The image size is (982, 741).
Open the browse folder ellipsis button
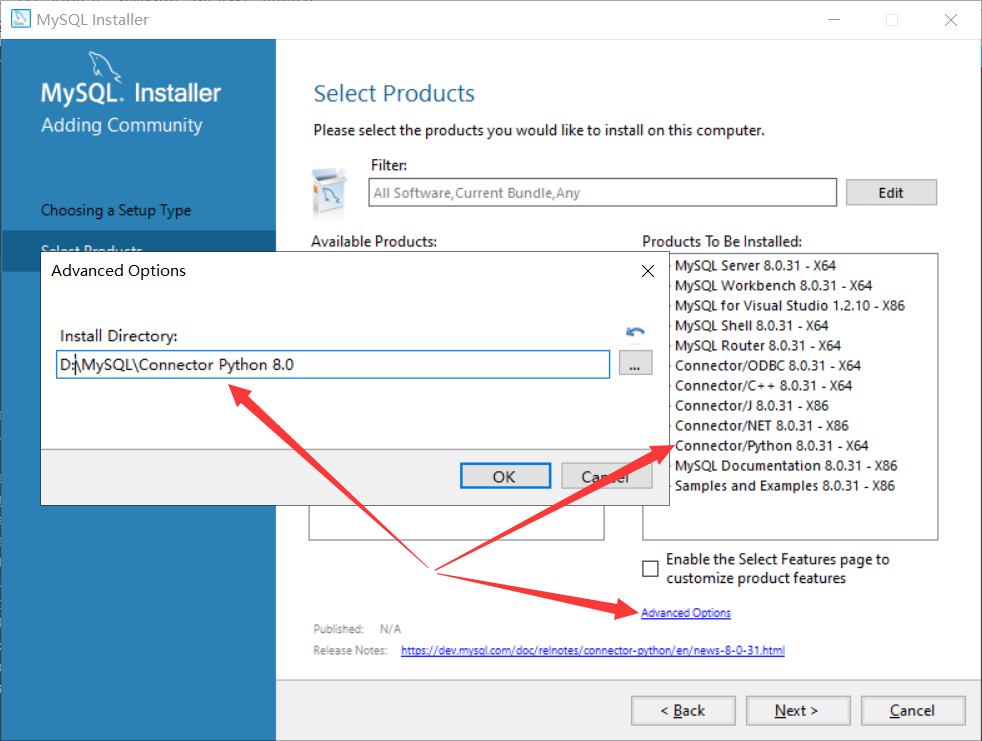click(635, 363)
